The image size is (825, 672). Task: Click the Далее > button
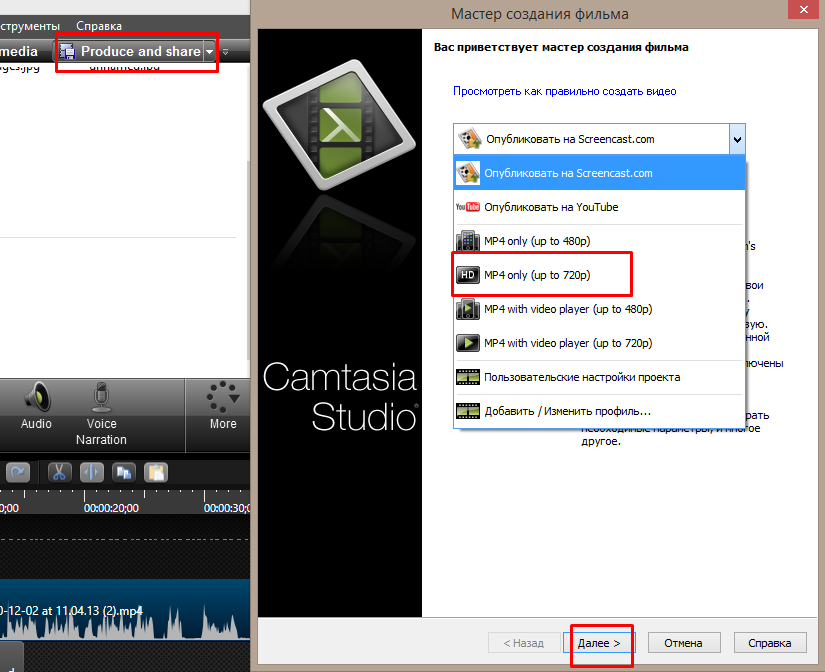pos(599,643)
